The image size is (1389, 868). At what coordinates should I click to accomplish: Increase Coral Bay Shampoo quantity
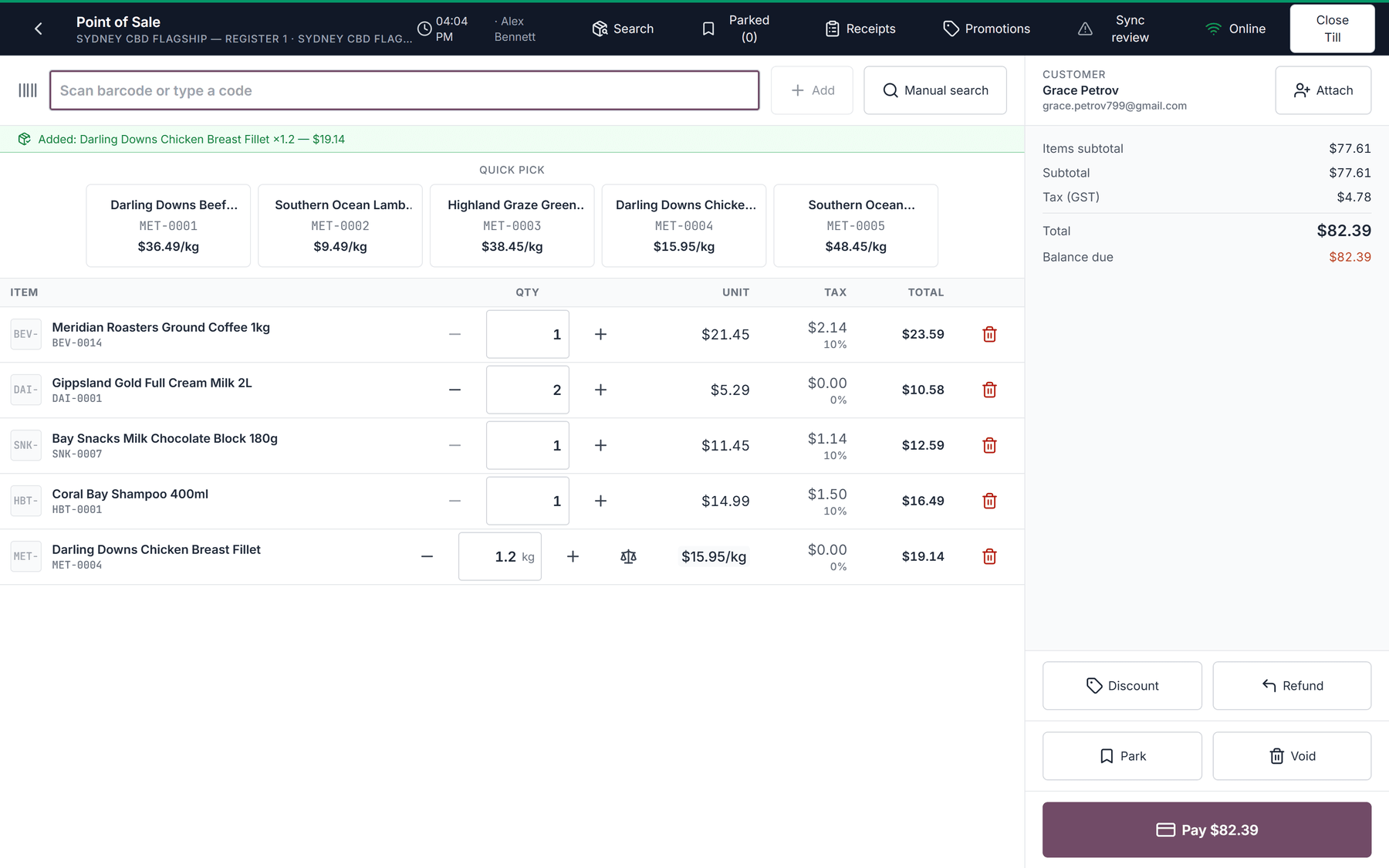tap(600, 501)
